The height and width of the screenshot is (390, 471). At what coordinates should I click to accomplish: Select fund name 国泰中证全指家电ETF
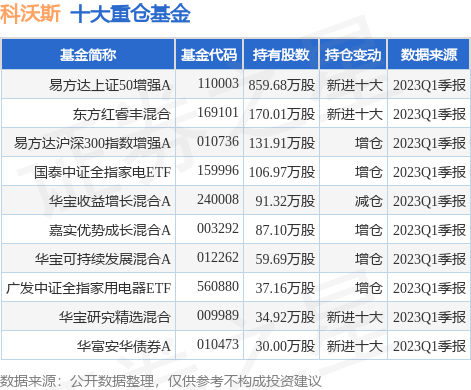click(x=102, y=172)
